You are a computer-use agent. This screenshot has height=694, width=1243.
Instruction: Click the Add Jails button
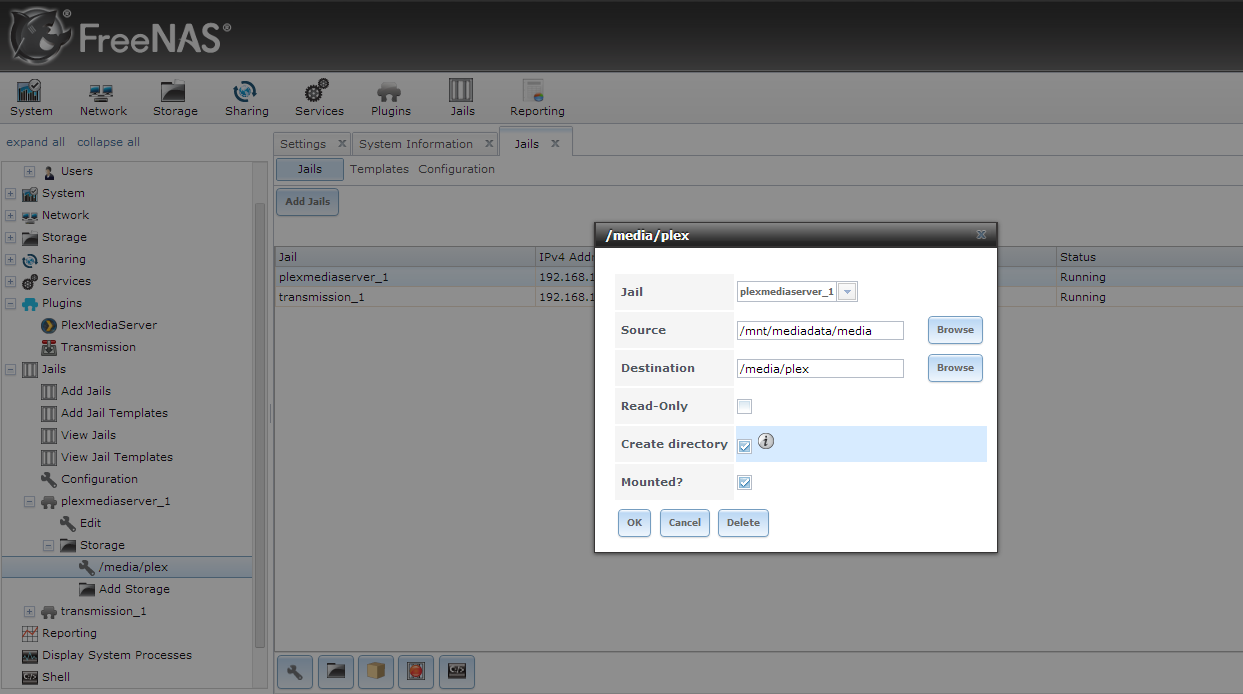(x=308, y=202)
